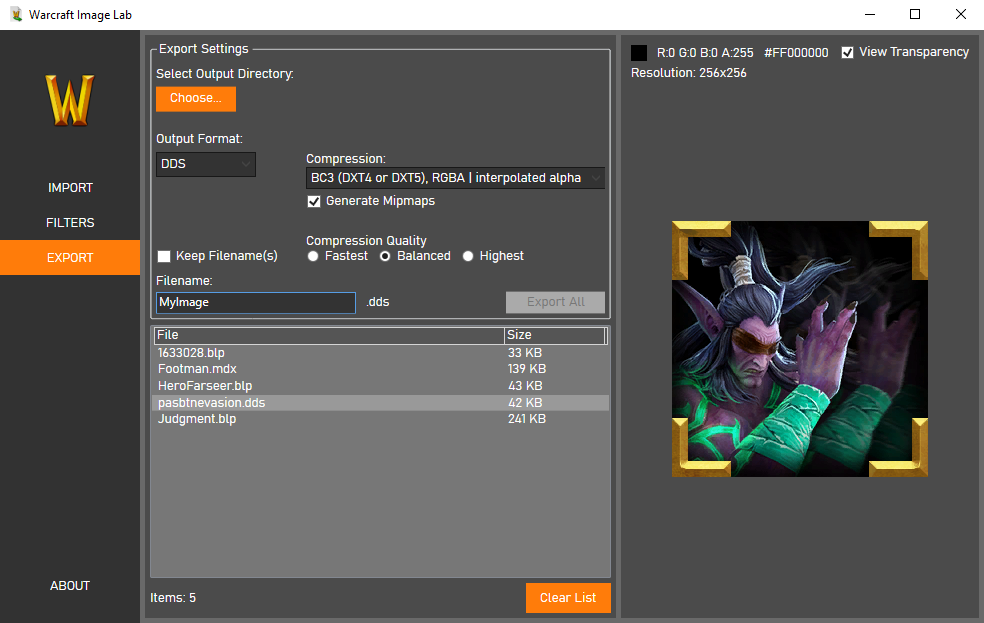The image size is (984, 623).
Task: Select Footman.mdx in the file list
Action: [380, 369]
